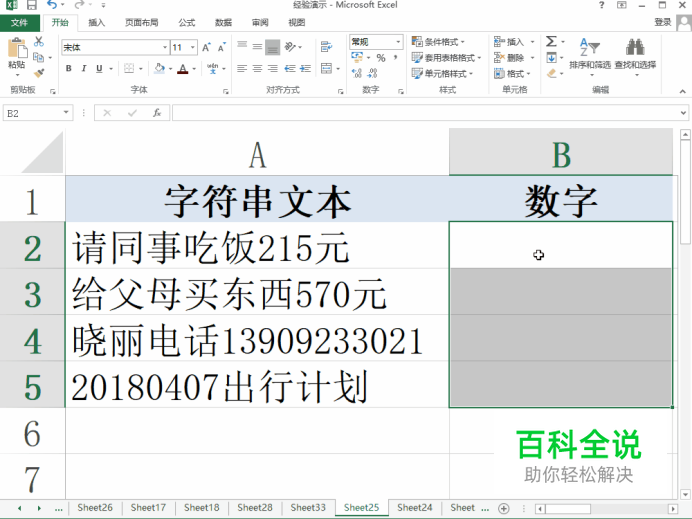Increase font size with large A
This screenshot has width=692, height=519.
pos(206,47)
